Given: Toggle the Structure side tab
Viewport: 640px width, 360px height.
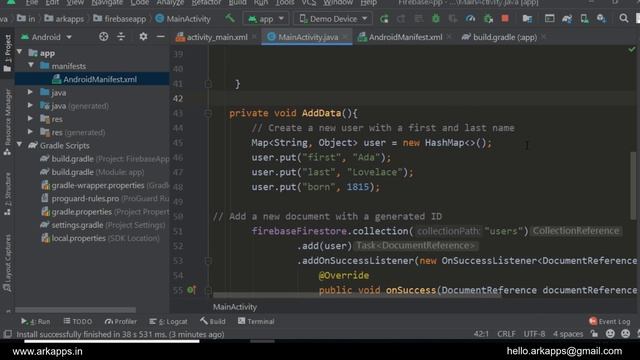Looking at the screenshot, I should pos(7,194).
